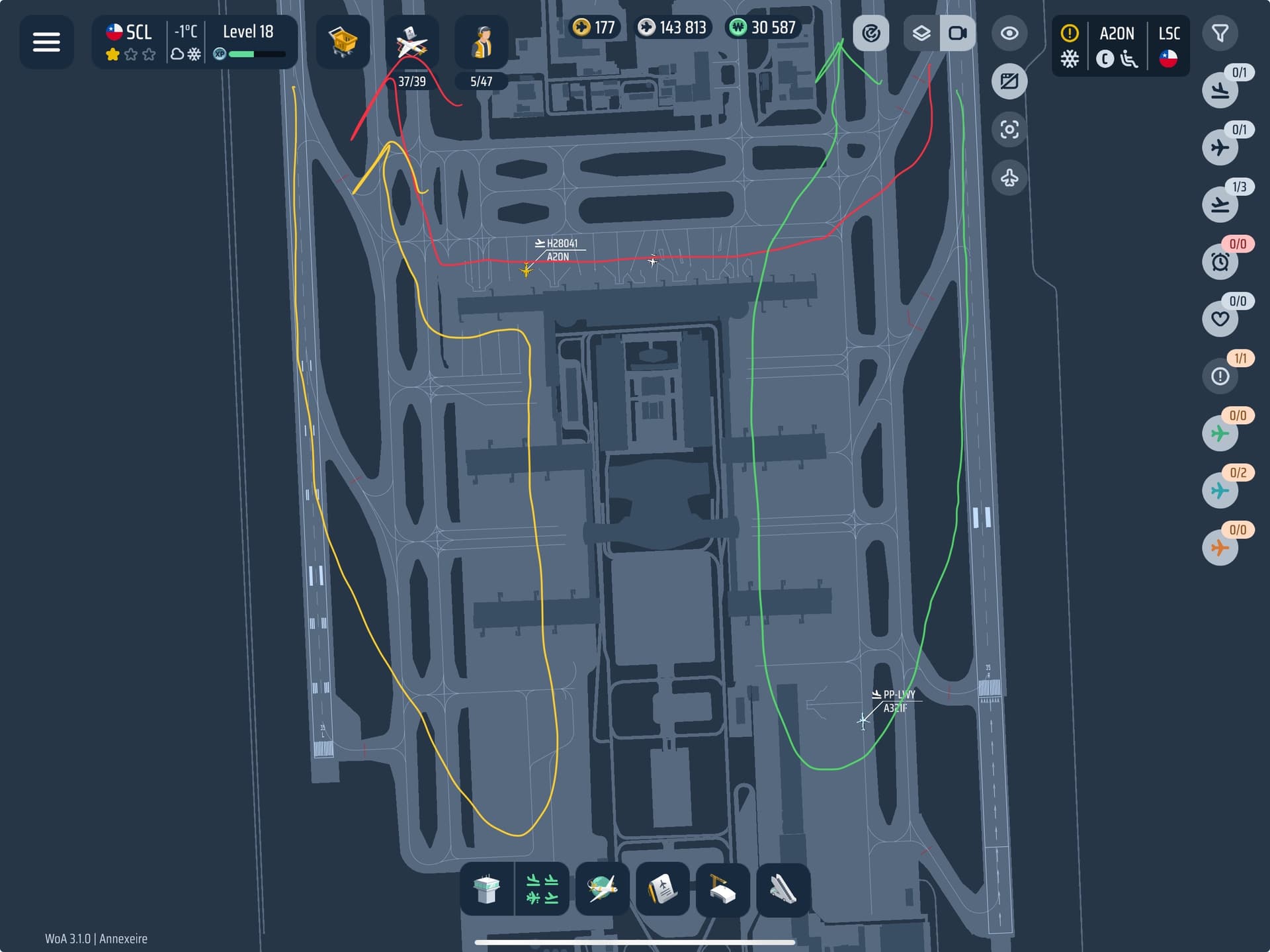
Task: Open the filter funnel dropdown
Action: click(1220, 33)
